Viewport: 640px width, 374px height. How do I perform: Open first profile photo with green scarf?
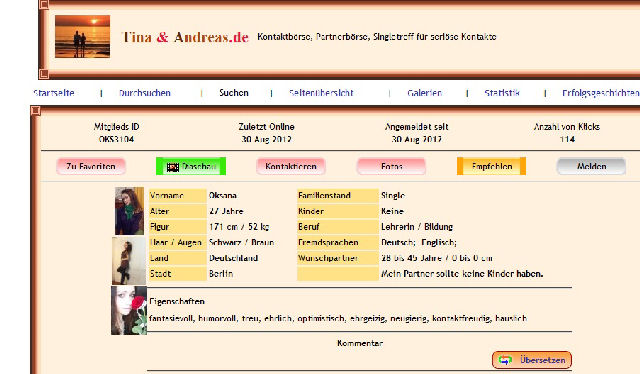(x=129, y=211)
